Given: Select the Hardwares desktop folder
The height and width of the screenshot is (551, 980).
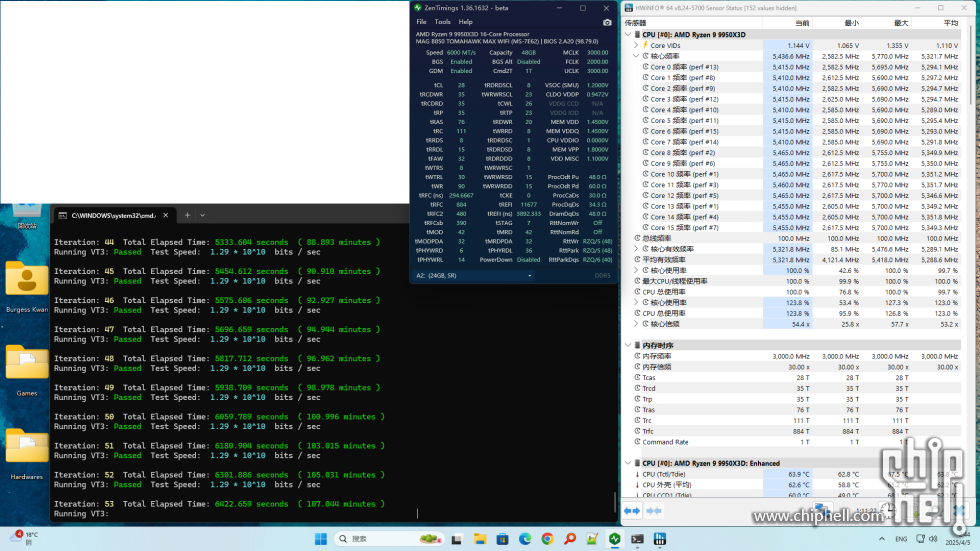Looking at the screenshot, I should [x=27, y=454].
